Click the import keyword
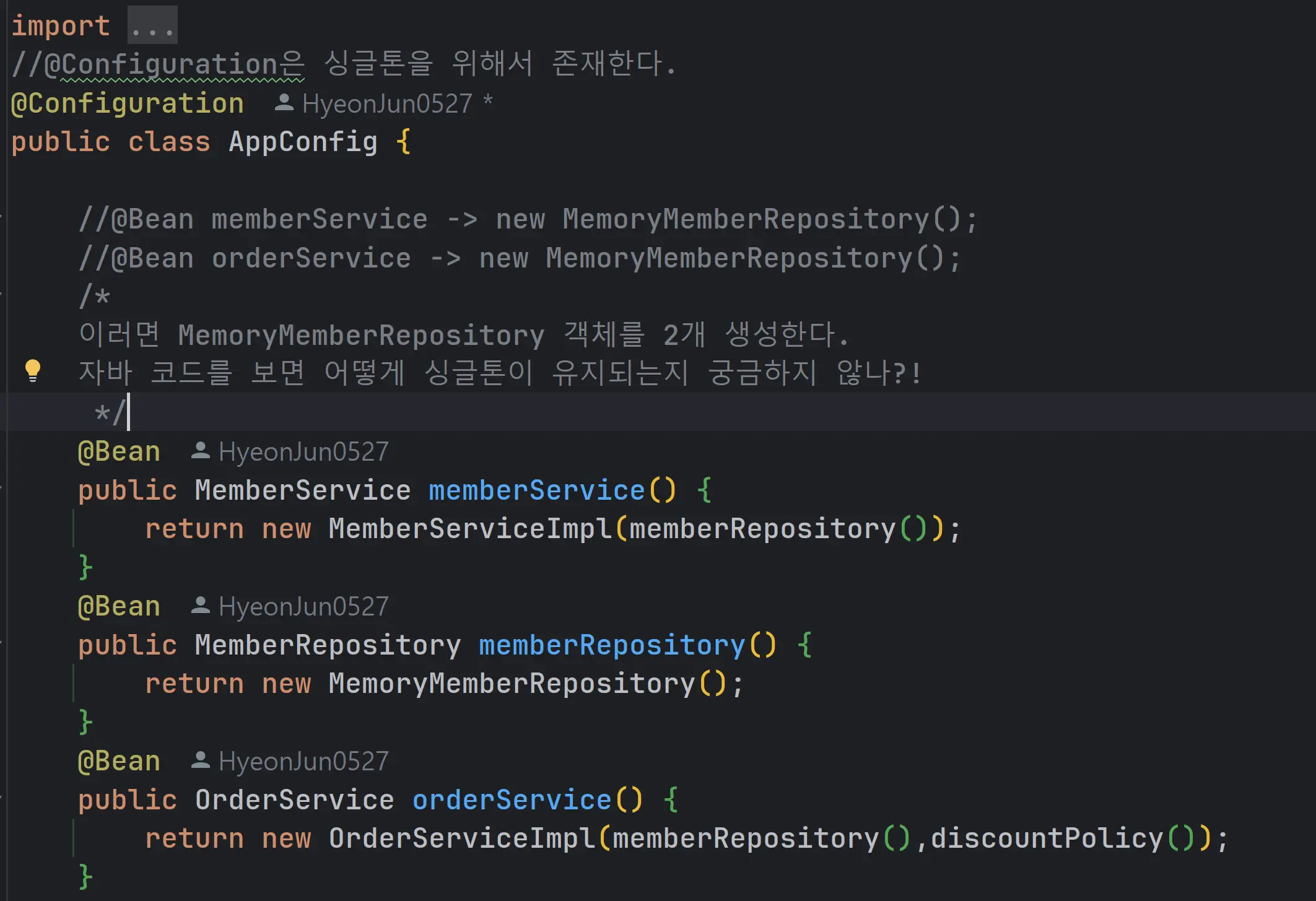Image resolution: width=1316 pixels, height=901 pixels. pos(61,25)
